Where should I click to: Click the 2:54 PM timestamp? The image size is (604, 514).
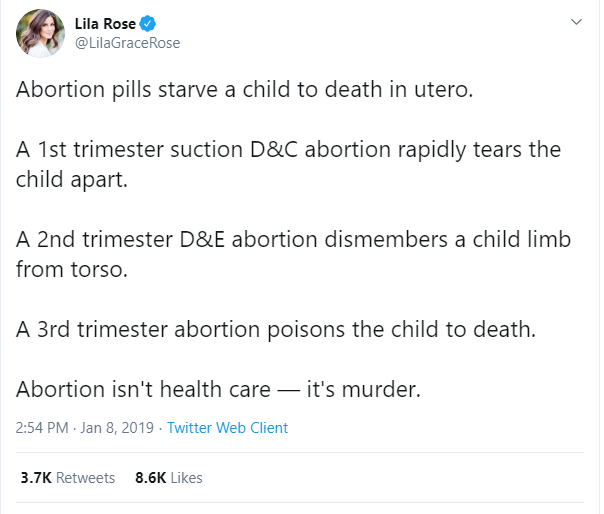[42, 428]
